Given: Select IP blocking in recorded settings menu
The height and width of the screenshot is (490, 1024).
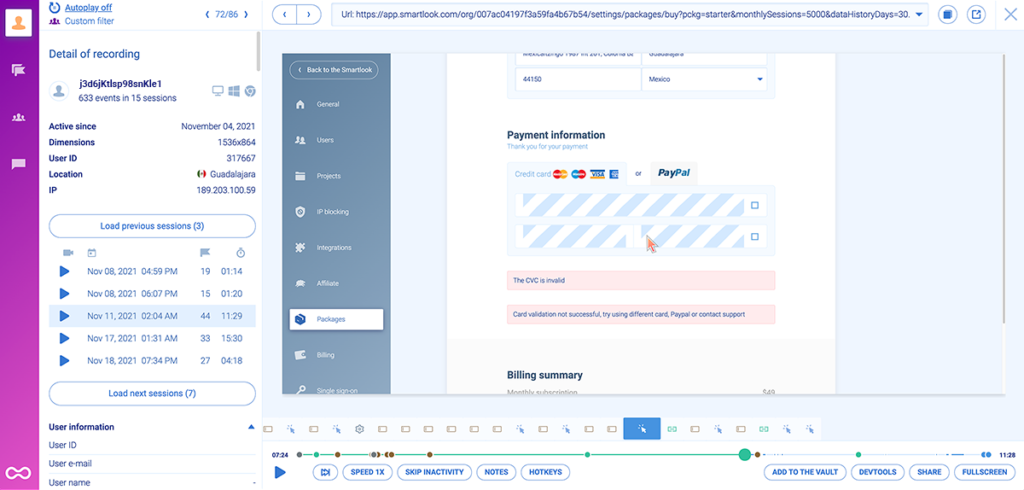Looking at the screenshot, I should 332,212.
